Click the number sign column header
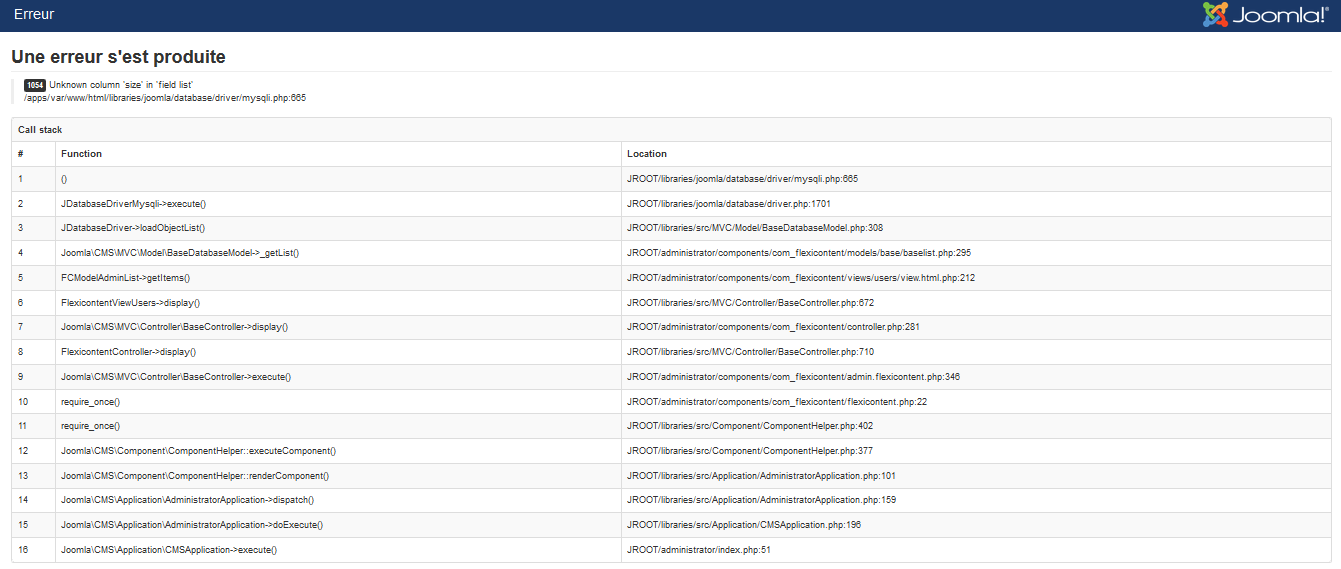This screenshot has width=1341, height=569. pos(21,154)
